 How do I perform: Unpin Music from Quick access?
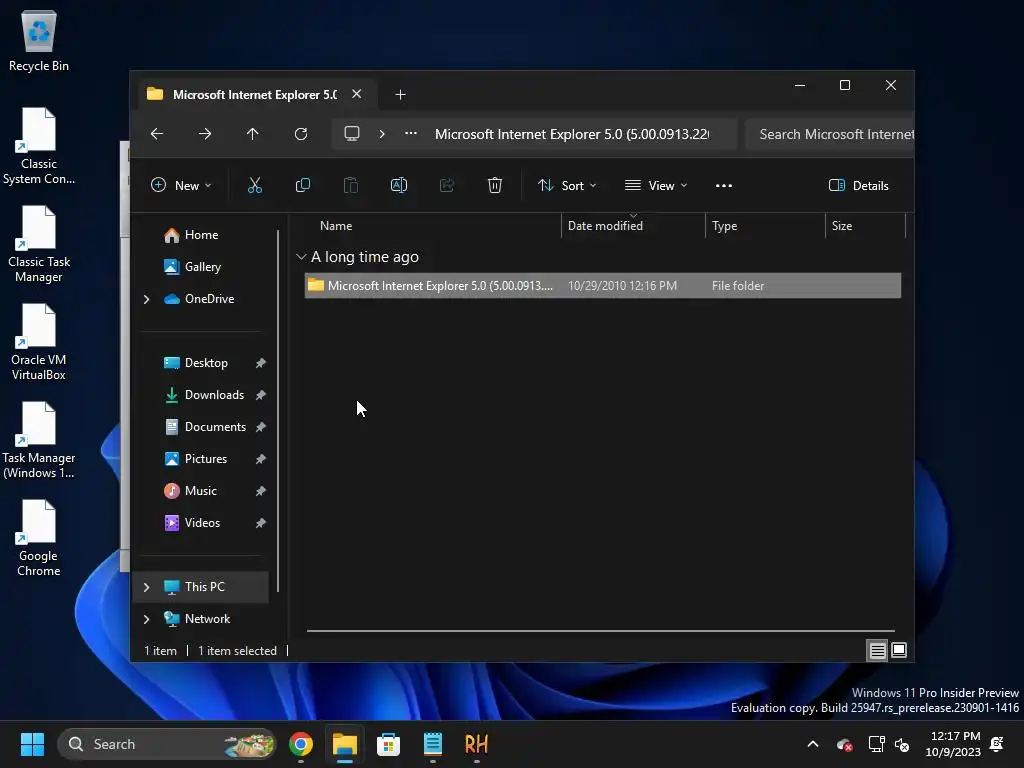coord(261,491)
